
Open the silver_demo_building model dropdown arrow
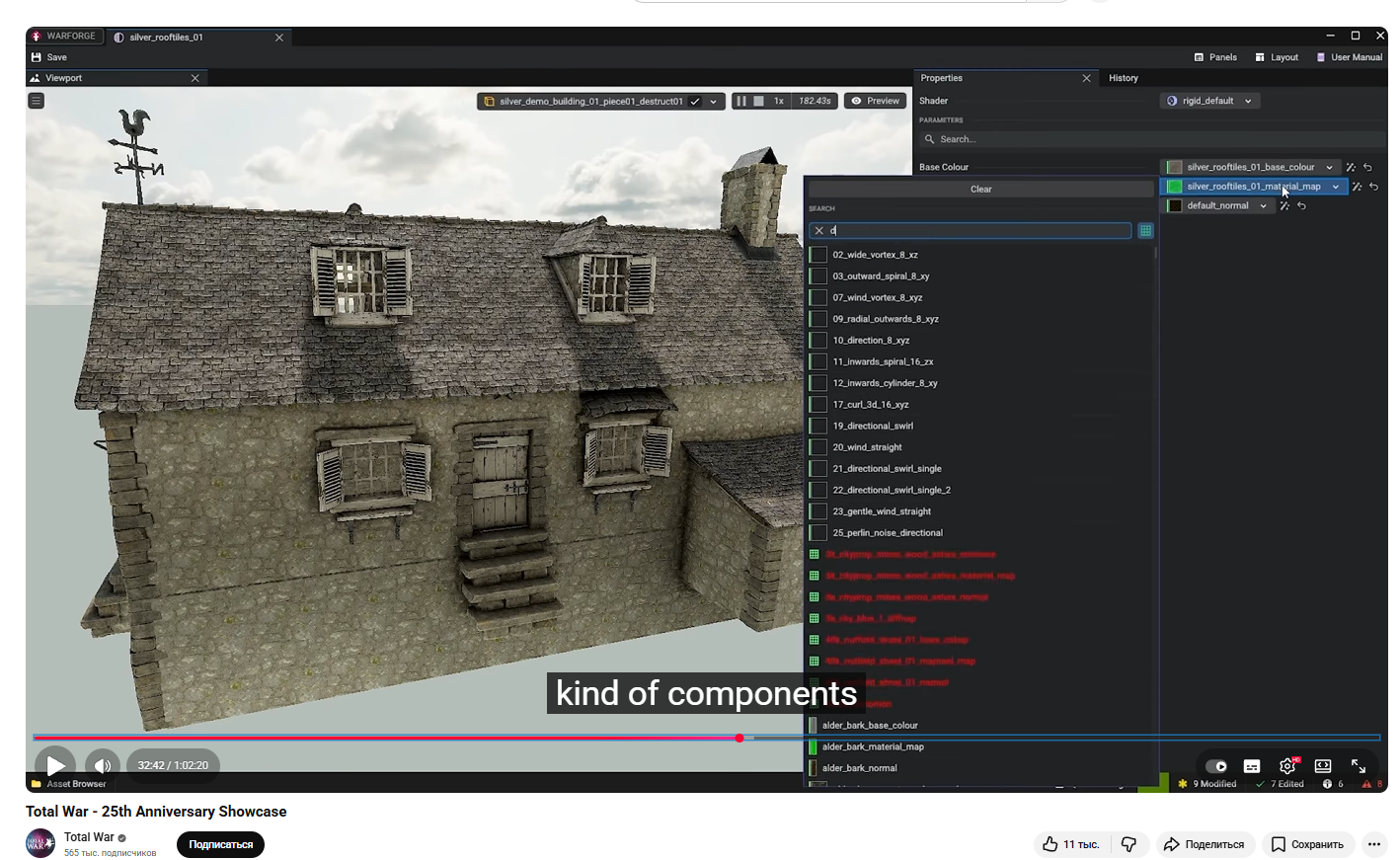[714, 101]
